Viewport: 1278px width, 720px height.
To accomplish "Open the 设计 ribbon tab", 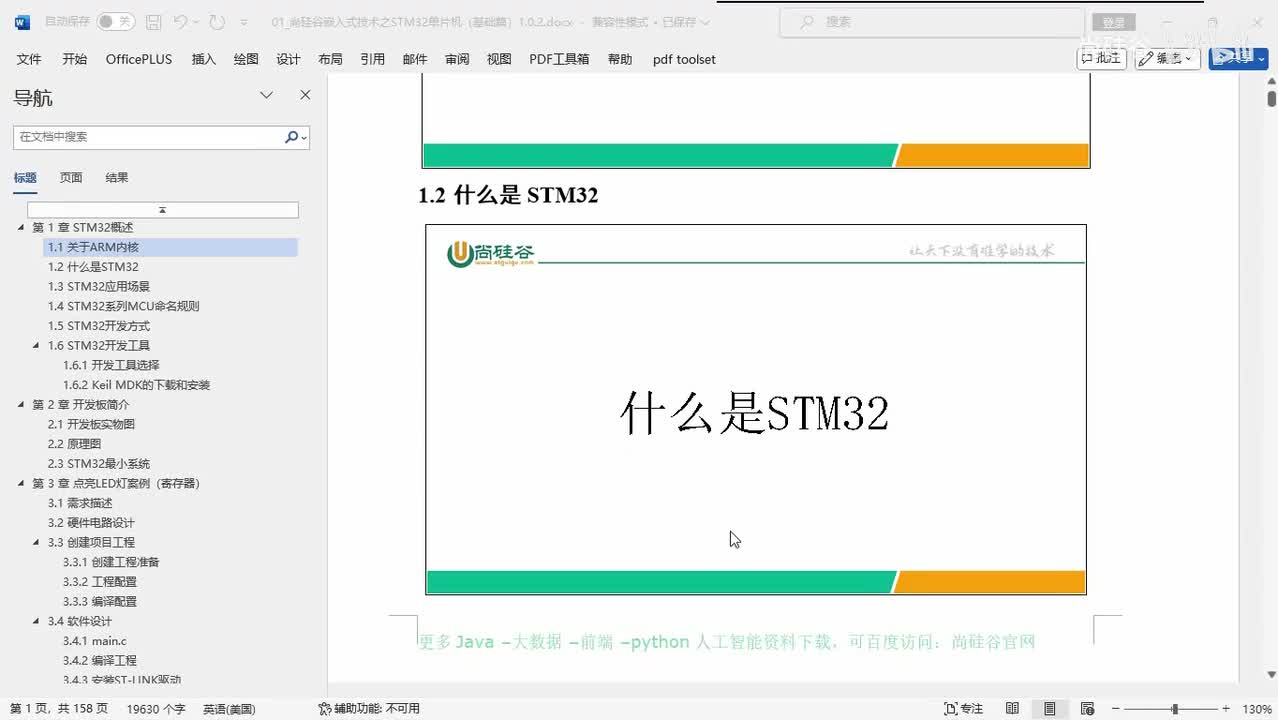I will 288,59.
